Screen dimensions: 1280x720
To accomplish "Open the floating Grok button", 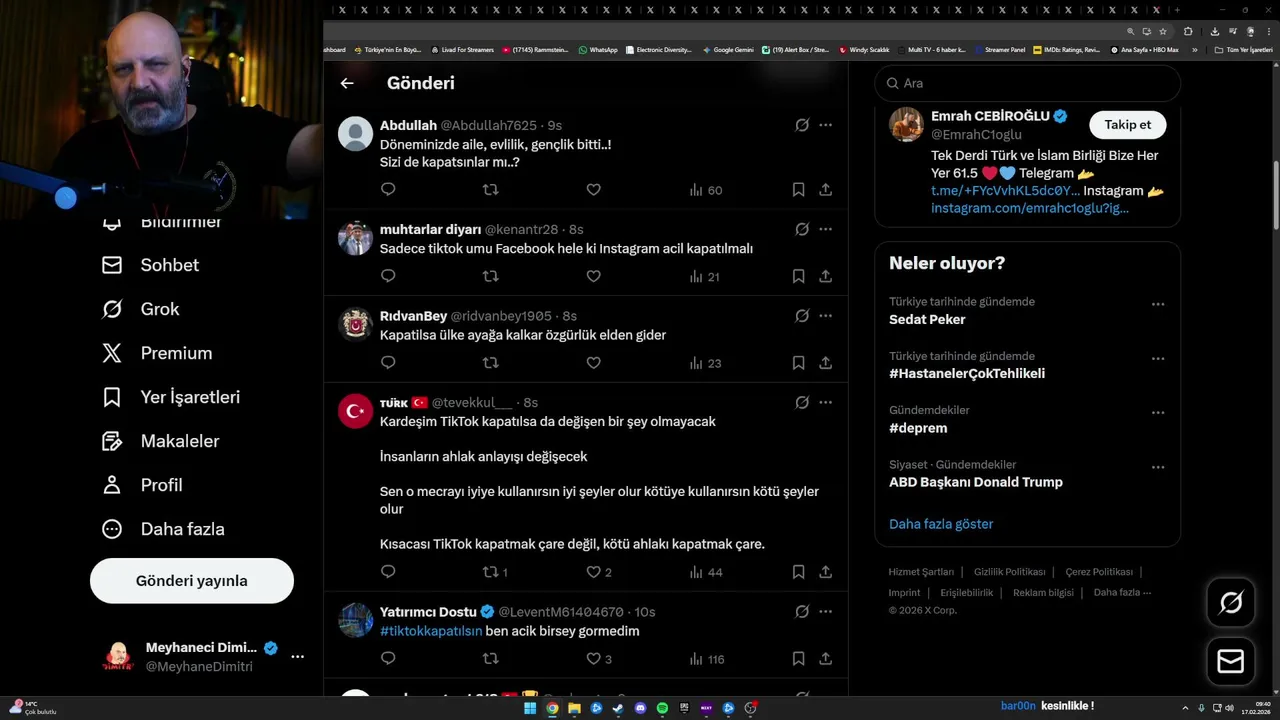I will tap(1230, 602).
